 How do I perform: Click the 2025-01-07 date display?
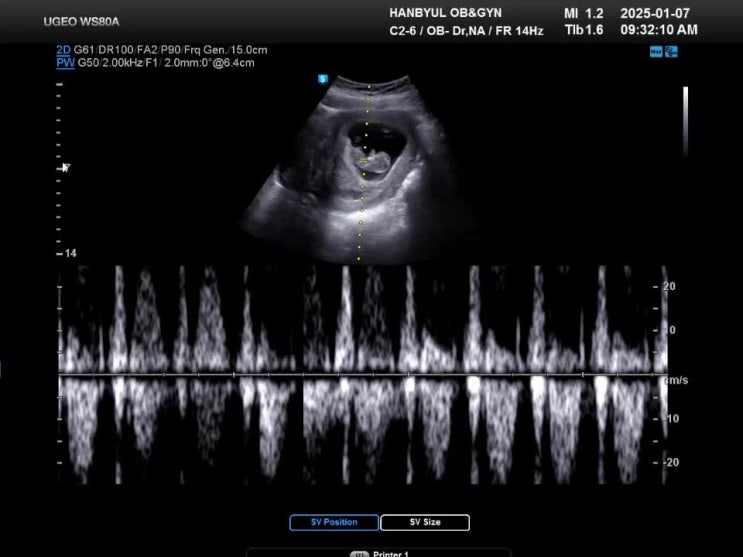655,13
